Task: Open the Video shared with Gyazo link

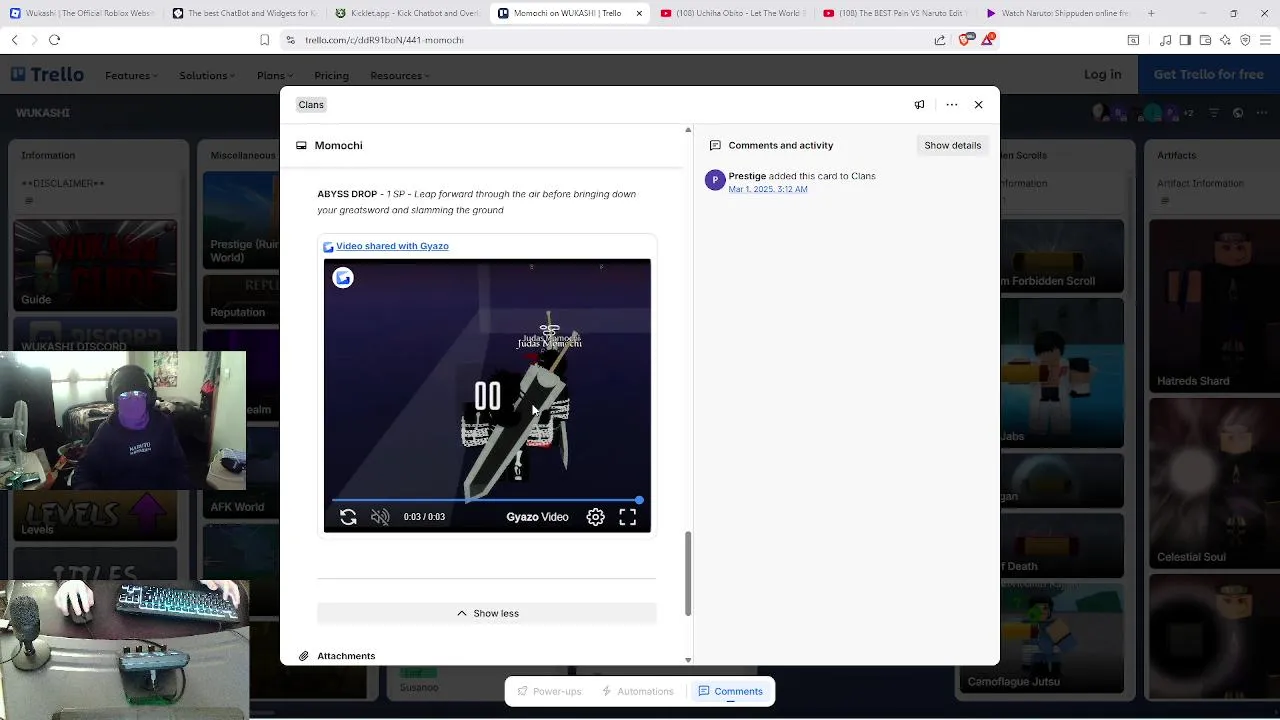Action: pyautogui.click(x=392, y=246)
